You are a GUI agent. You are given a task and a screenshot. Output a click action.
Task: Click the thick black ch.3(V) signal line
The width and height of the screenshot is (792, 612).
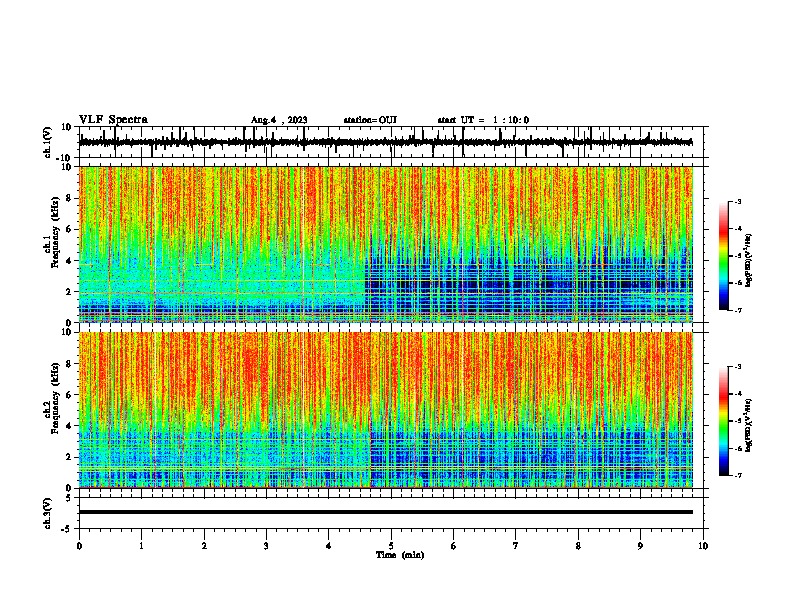pos(386,512)
